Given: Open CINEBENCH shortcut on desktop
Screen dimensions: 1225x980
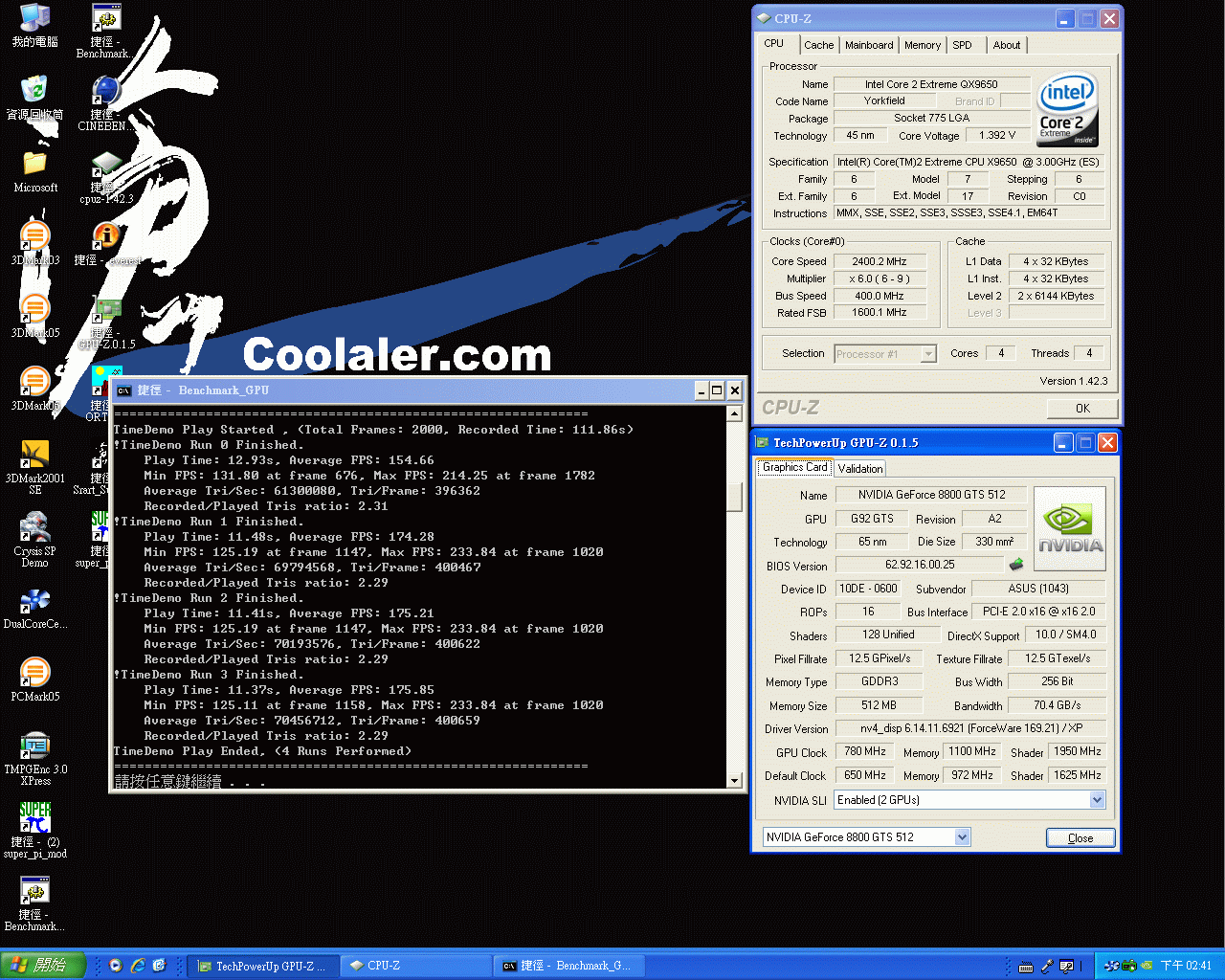Looking at the screenshot, I should pyautogui.click(x=105, y=103).
